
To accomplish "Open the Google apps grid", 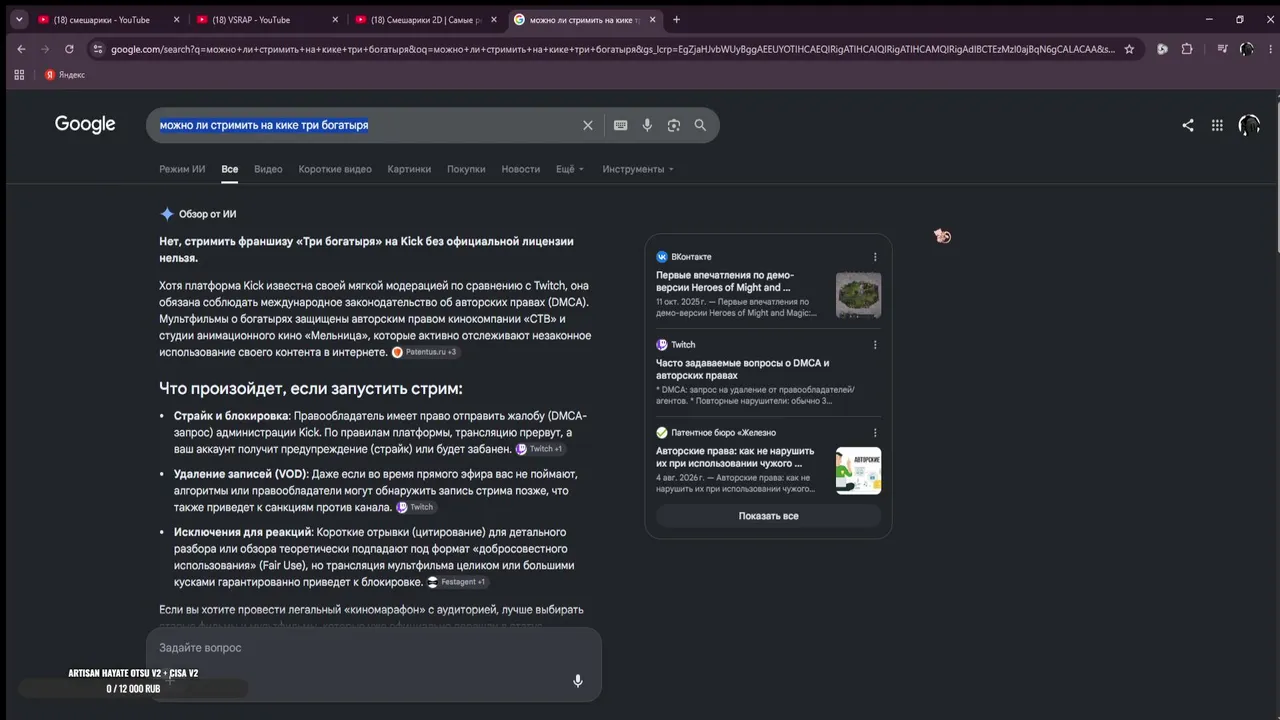I will [1217, 125].
